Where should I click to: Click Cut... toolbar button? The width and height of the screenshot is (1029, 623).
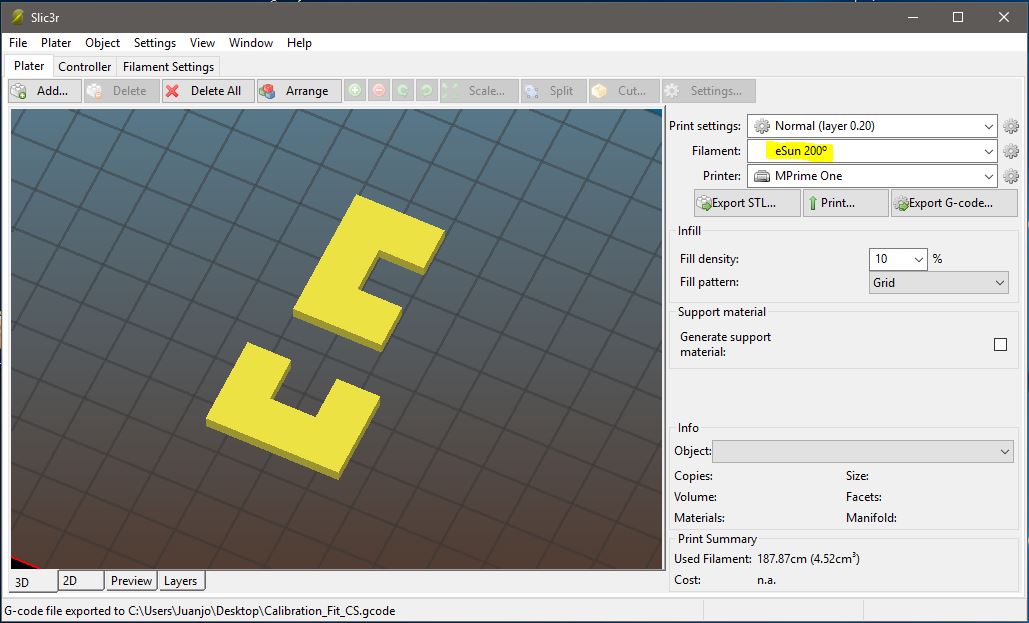coord(624,91)
